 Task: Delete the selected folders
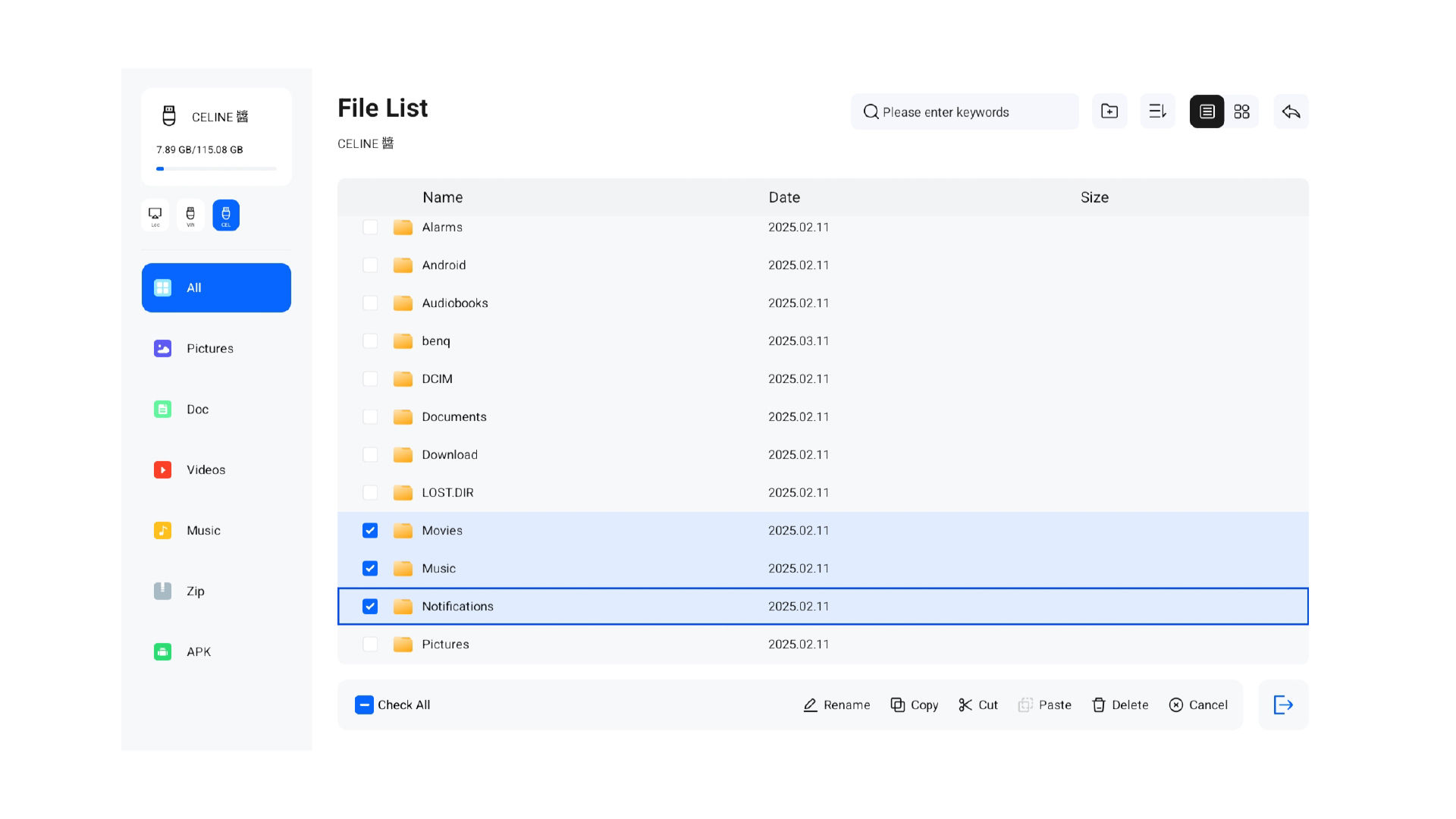pos(1120,704)
